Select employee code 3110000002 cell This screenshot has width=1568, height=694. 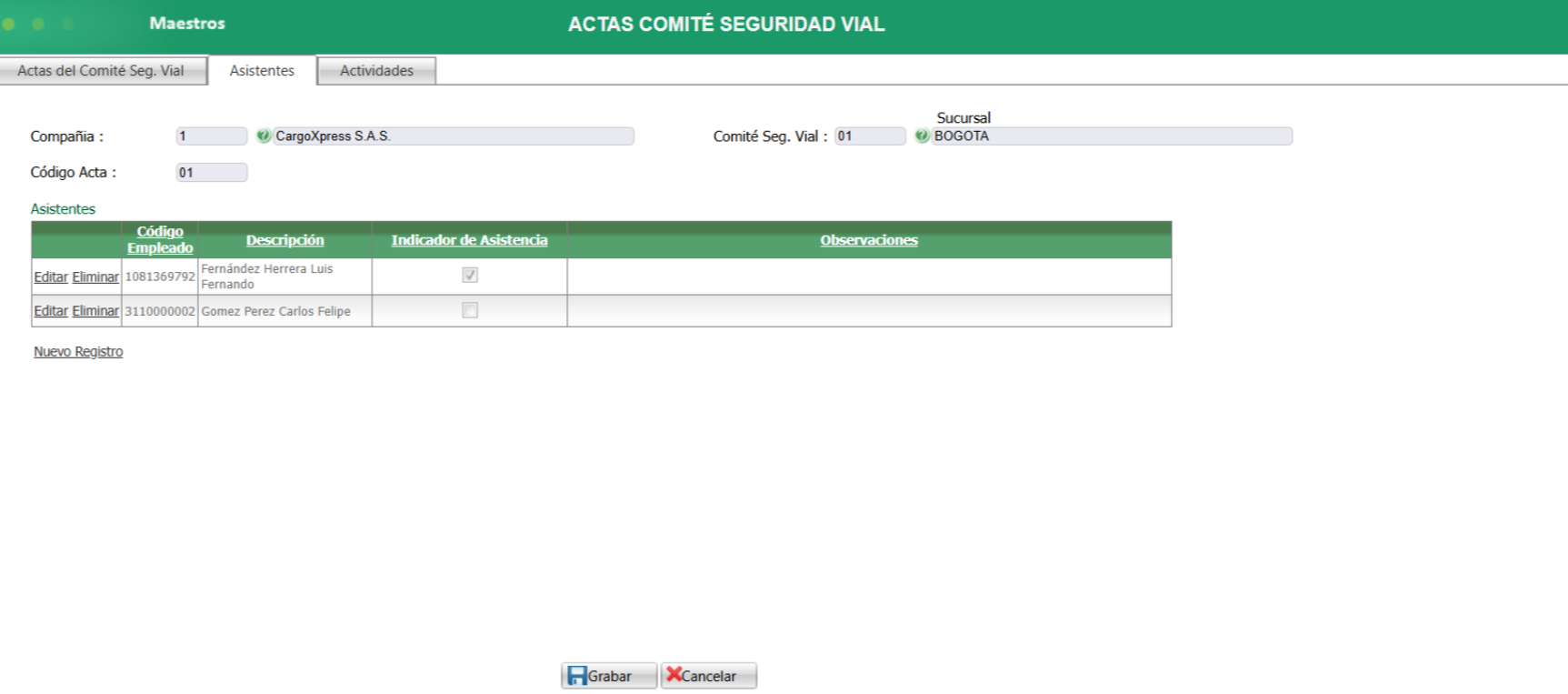tap(160, 311)
